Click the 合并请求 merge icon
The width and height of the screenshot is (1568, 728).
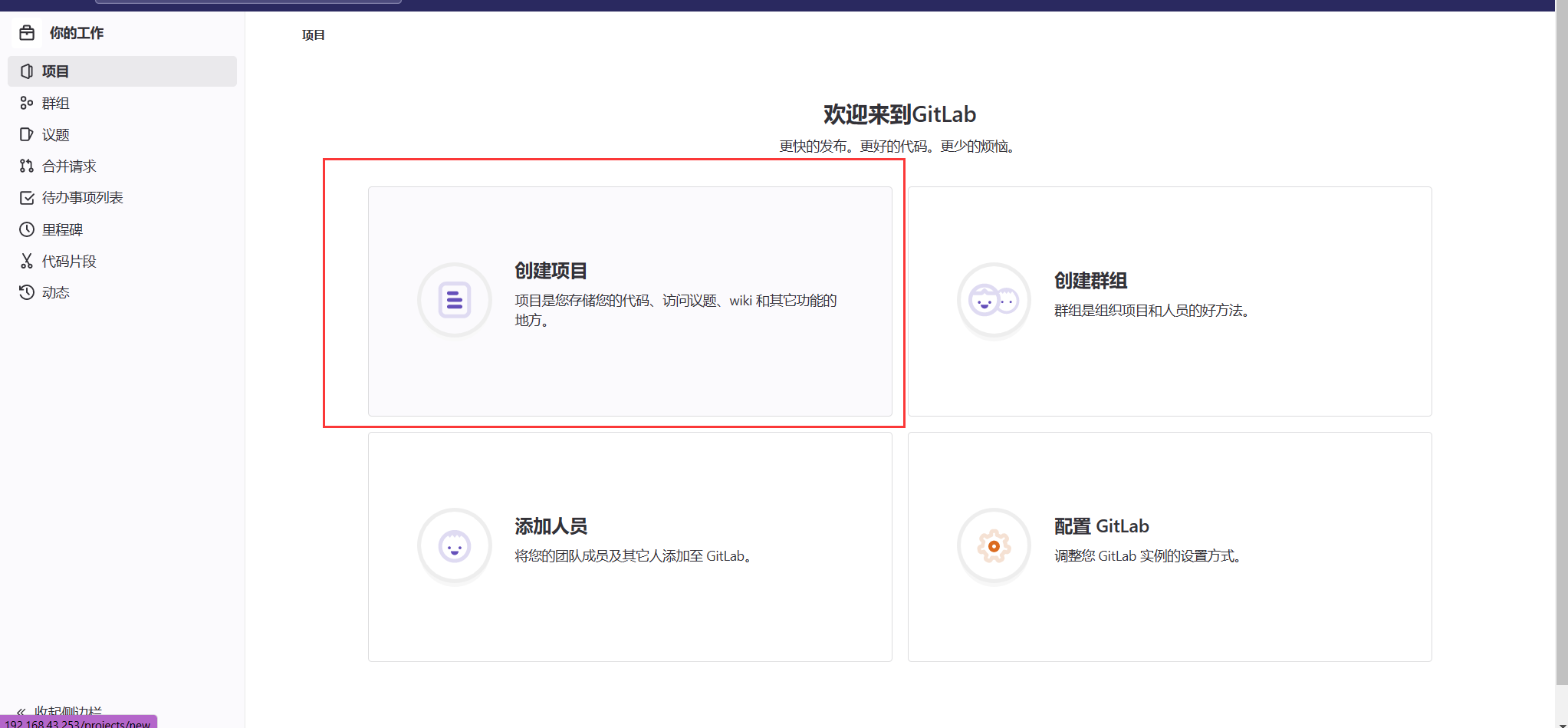point(27,166)
